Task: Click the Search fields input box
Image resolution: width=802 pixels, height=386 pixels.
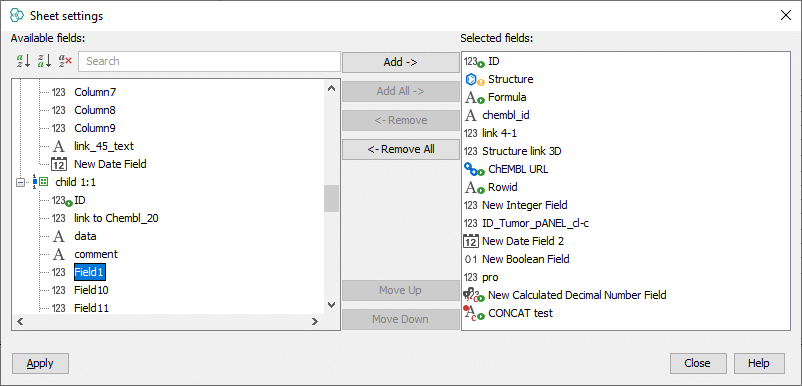Action: (209, 61)
